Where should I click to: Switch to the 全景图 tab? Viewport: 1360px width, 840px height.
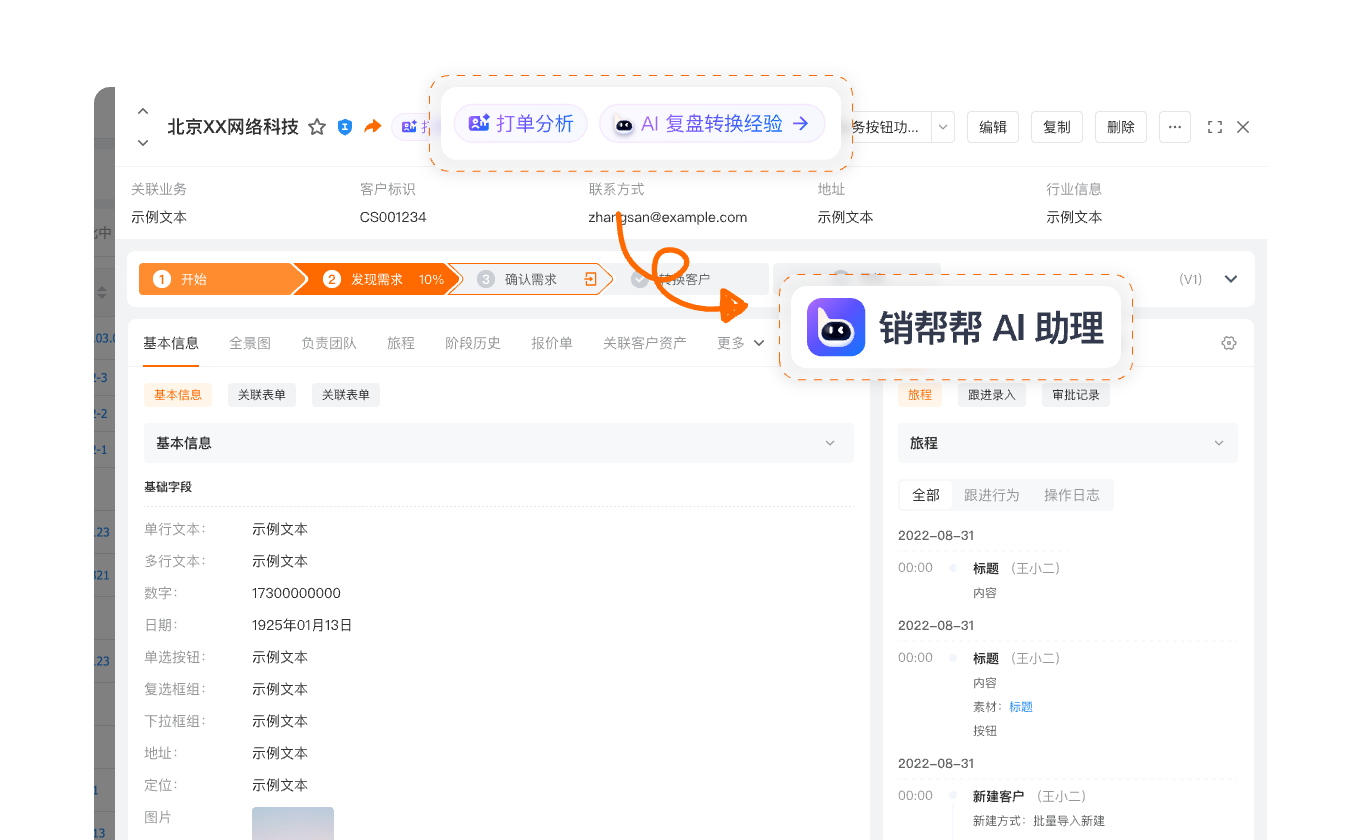pos(250,343)
